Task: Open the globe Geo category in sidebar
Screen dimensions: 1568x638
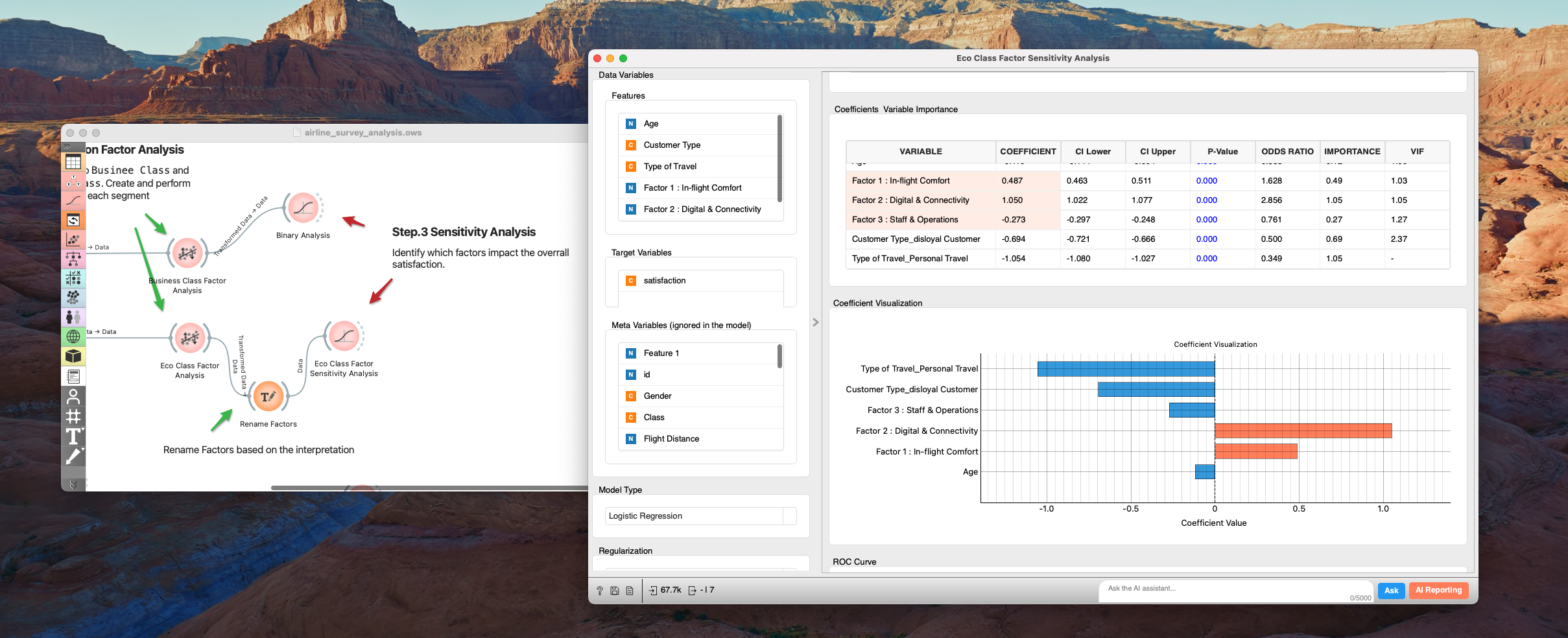Action: 73,337
